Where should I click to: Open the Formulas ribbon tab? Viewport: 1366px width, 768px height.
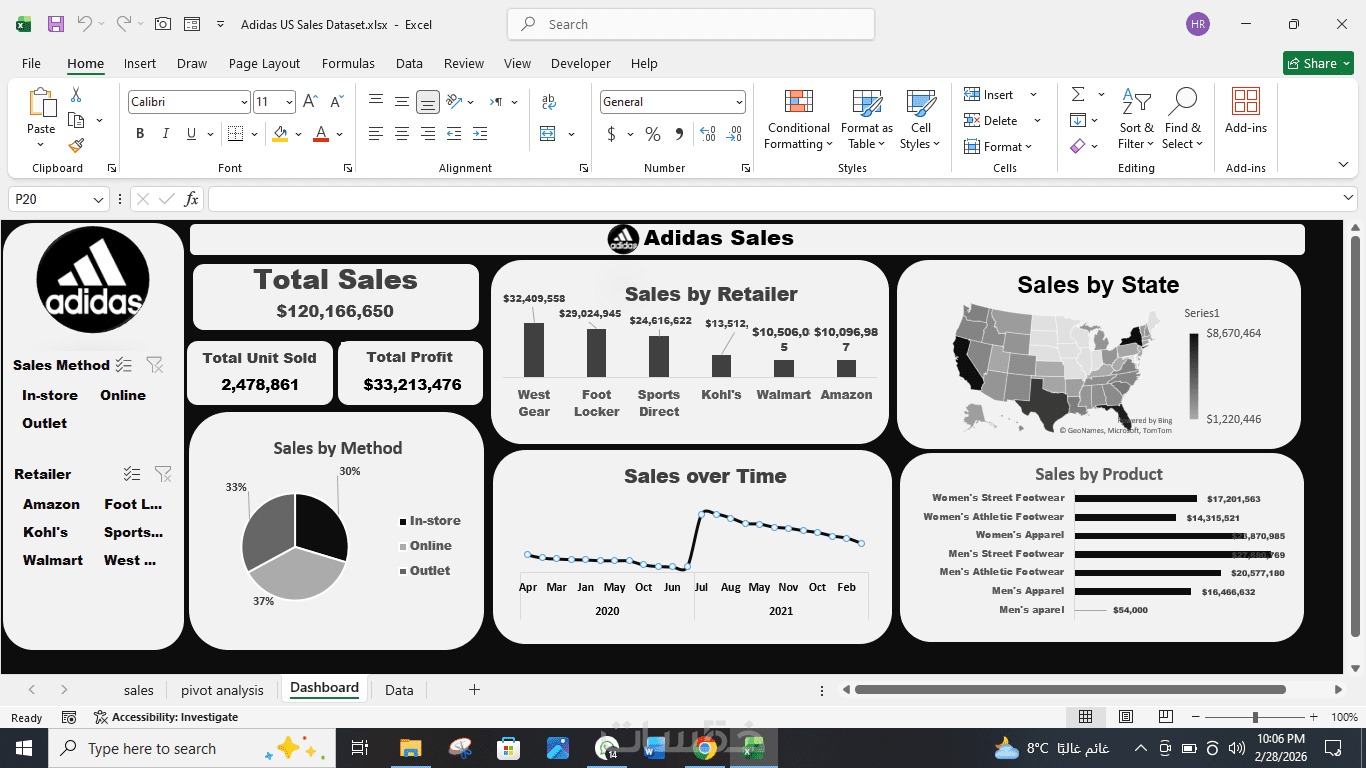pyautogui.click(x=348, y=63)
